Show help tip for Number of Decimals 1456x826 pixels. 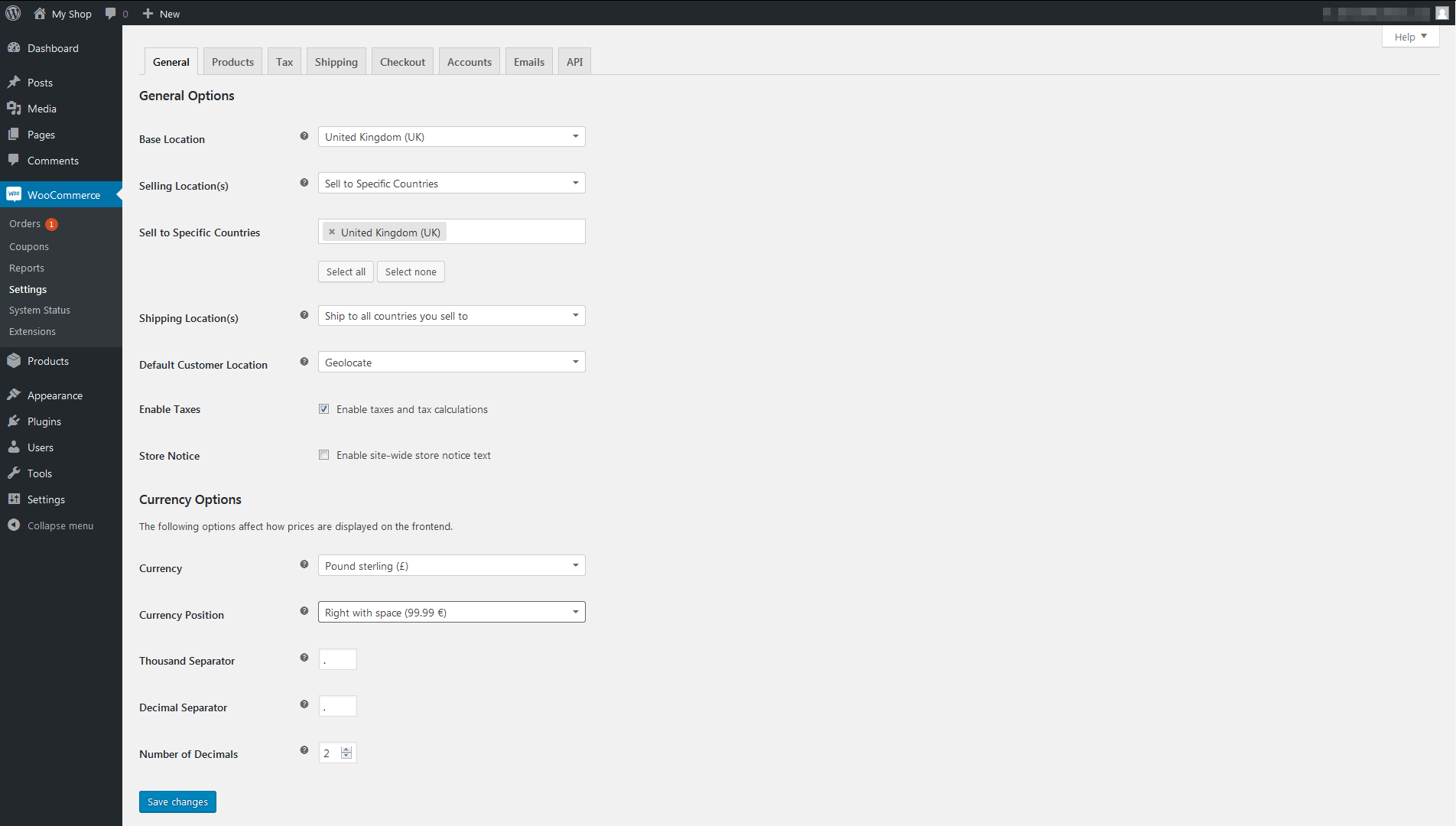point(304,750)
